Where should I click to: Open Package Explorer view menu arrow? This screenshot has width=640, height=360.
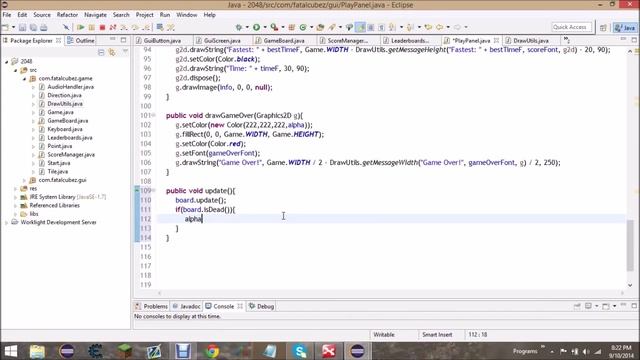click(x=125, y=52)
